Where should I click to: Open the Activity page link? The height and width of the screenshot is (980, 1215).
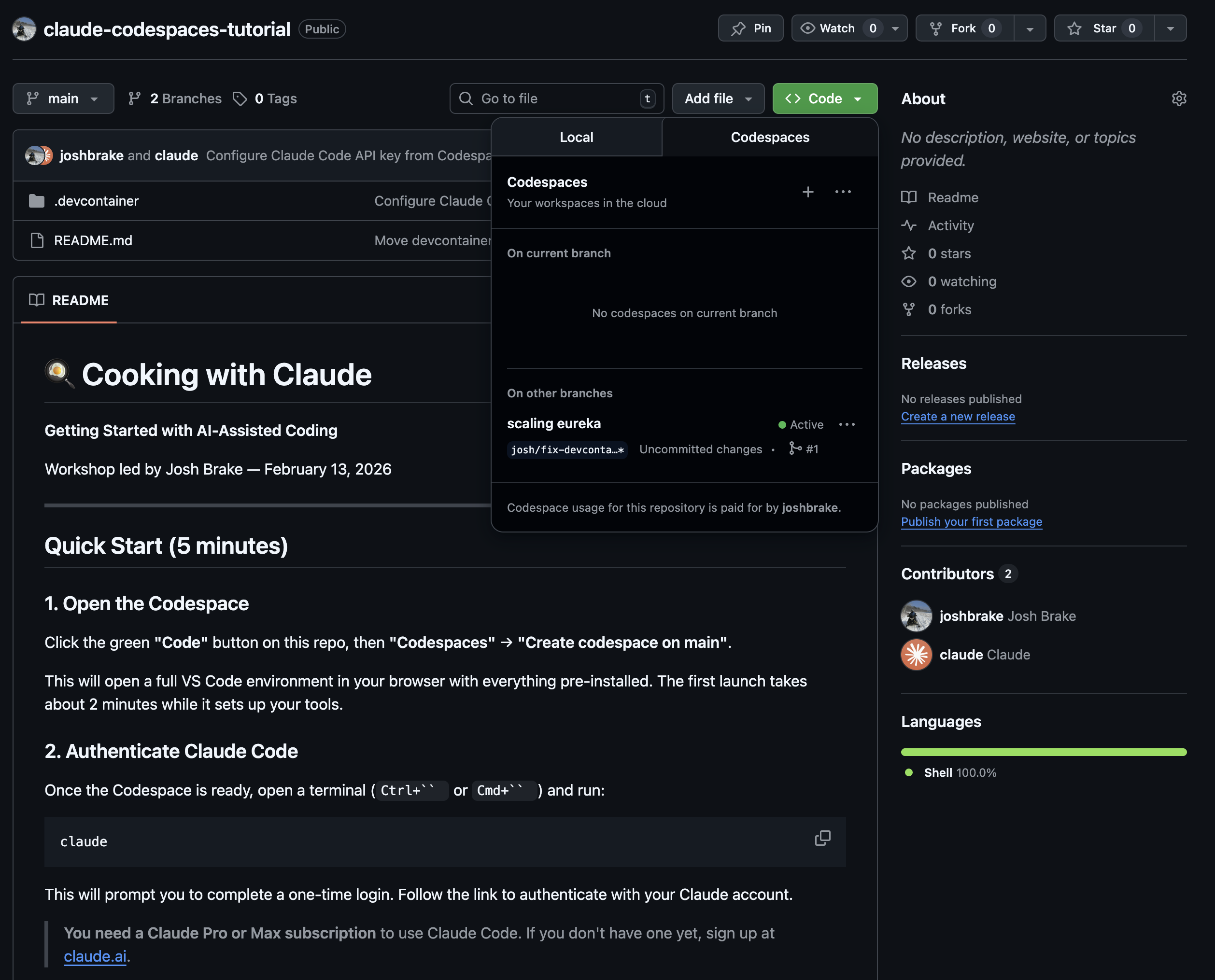click(x=951, y=226)
